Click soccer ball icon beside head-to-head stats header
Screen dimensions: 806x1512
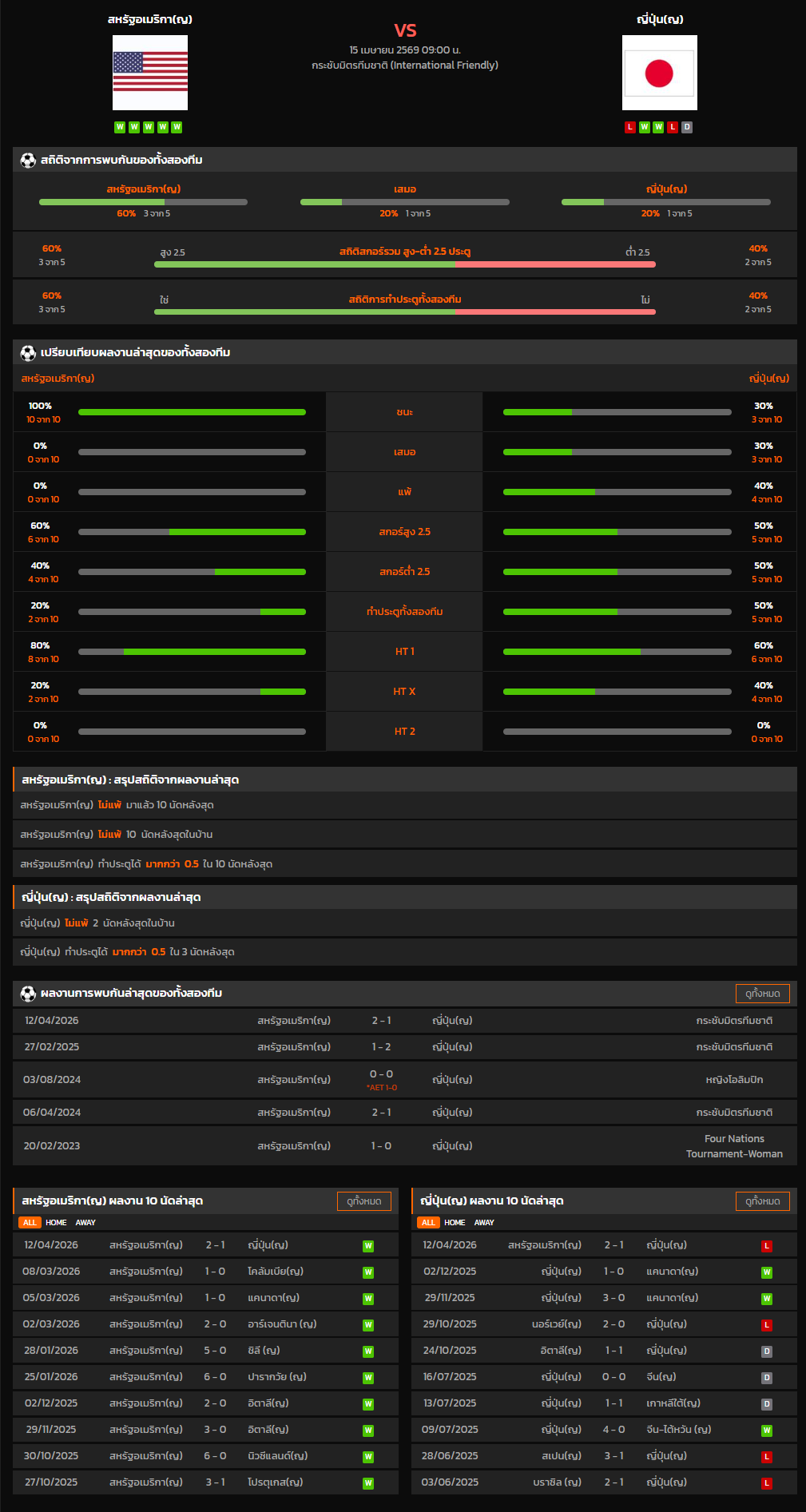pyautogui.click(x=28, y=160)
